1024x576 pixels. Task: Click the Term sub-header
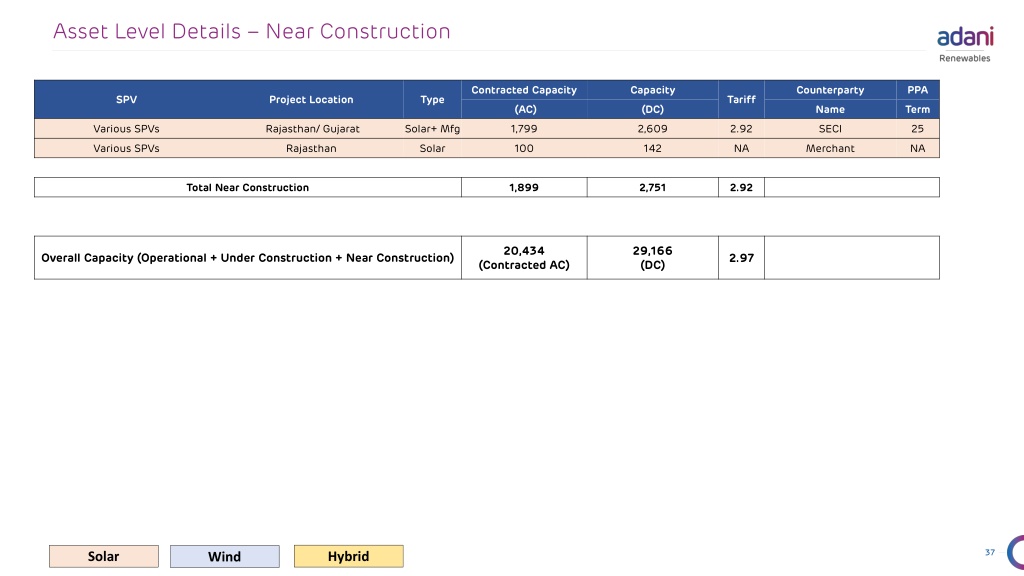coord(918,109)
